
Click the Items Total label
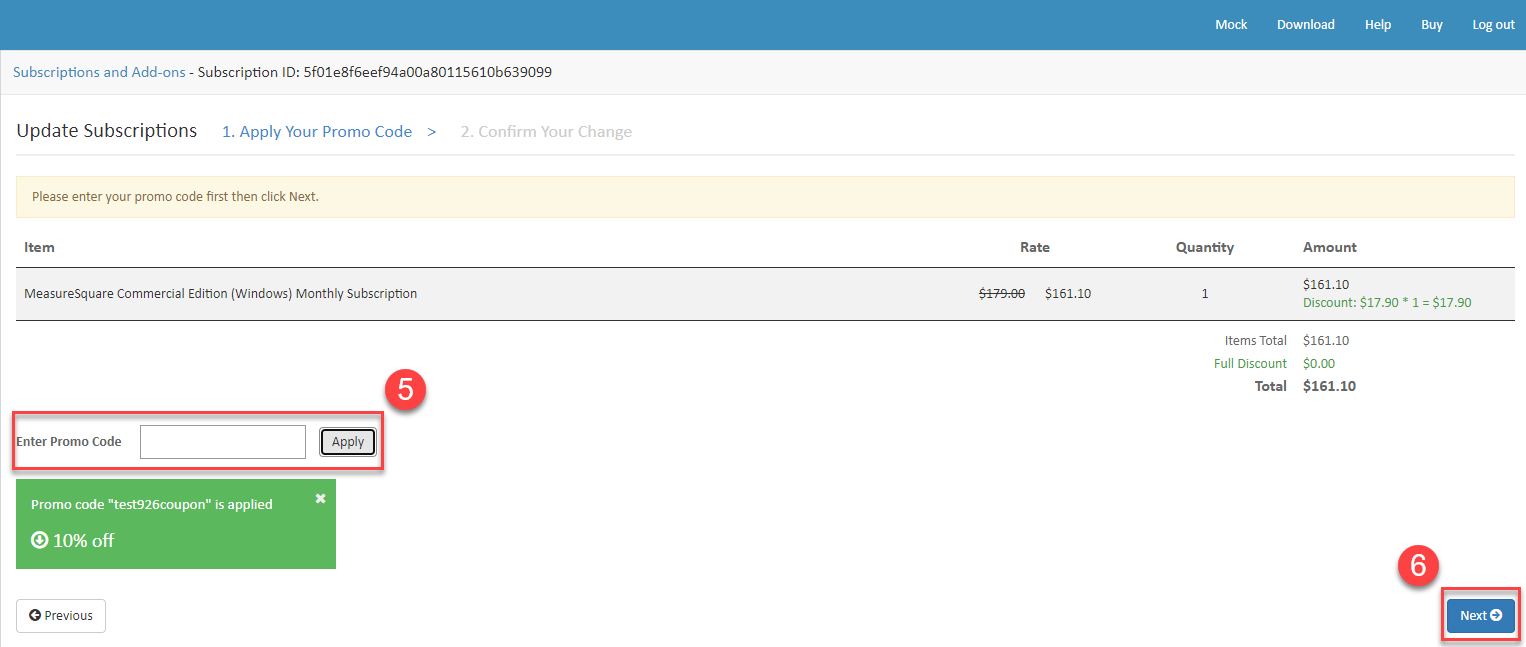pos(1256,341)
